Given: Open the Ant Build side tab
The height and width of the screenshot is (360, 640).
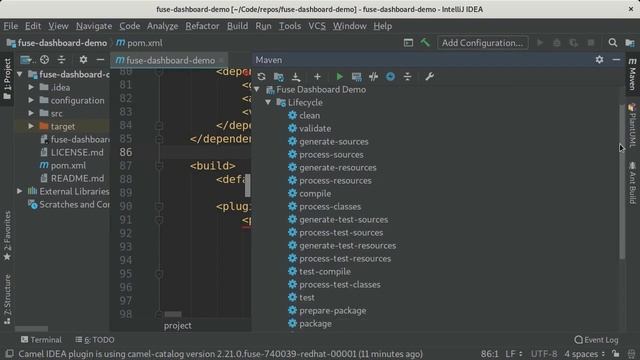Looking at the screenshot, I should pyautogui.click(x=632, y=182).
